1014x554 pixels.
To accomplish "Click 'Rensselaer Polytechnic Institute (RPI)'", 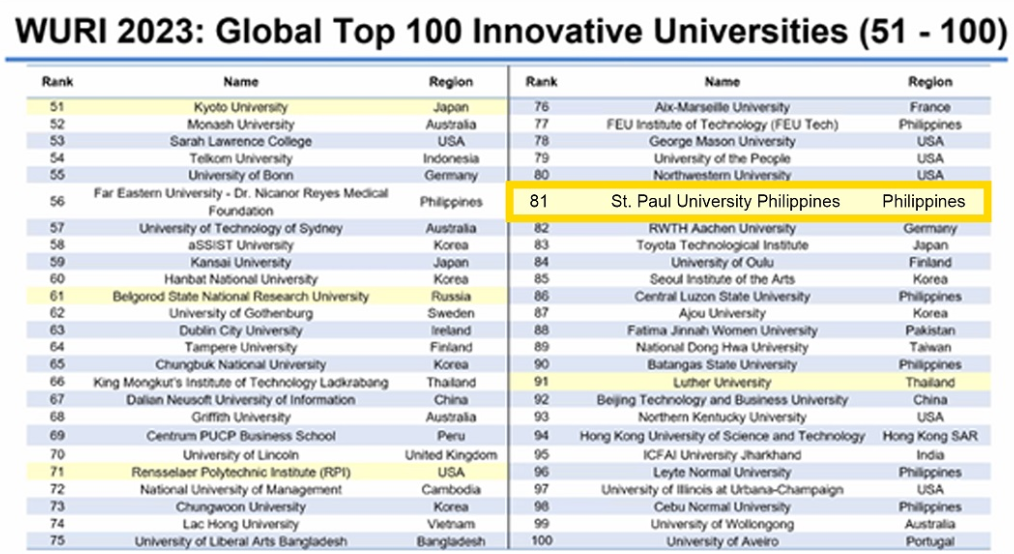I will point(241,472).
